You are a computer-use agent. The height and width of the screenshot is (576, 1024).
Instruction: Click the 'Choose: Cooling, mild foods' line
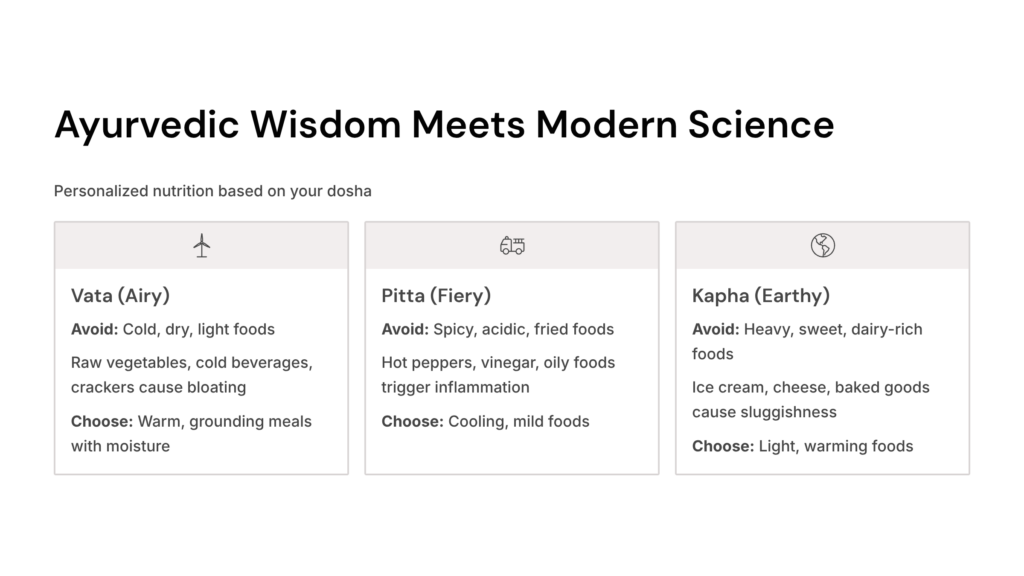(485, 421)
